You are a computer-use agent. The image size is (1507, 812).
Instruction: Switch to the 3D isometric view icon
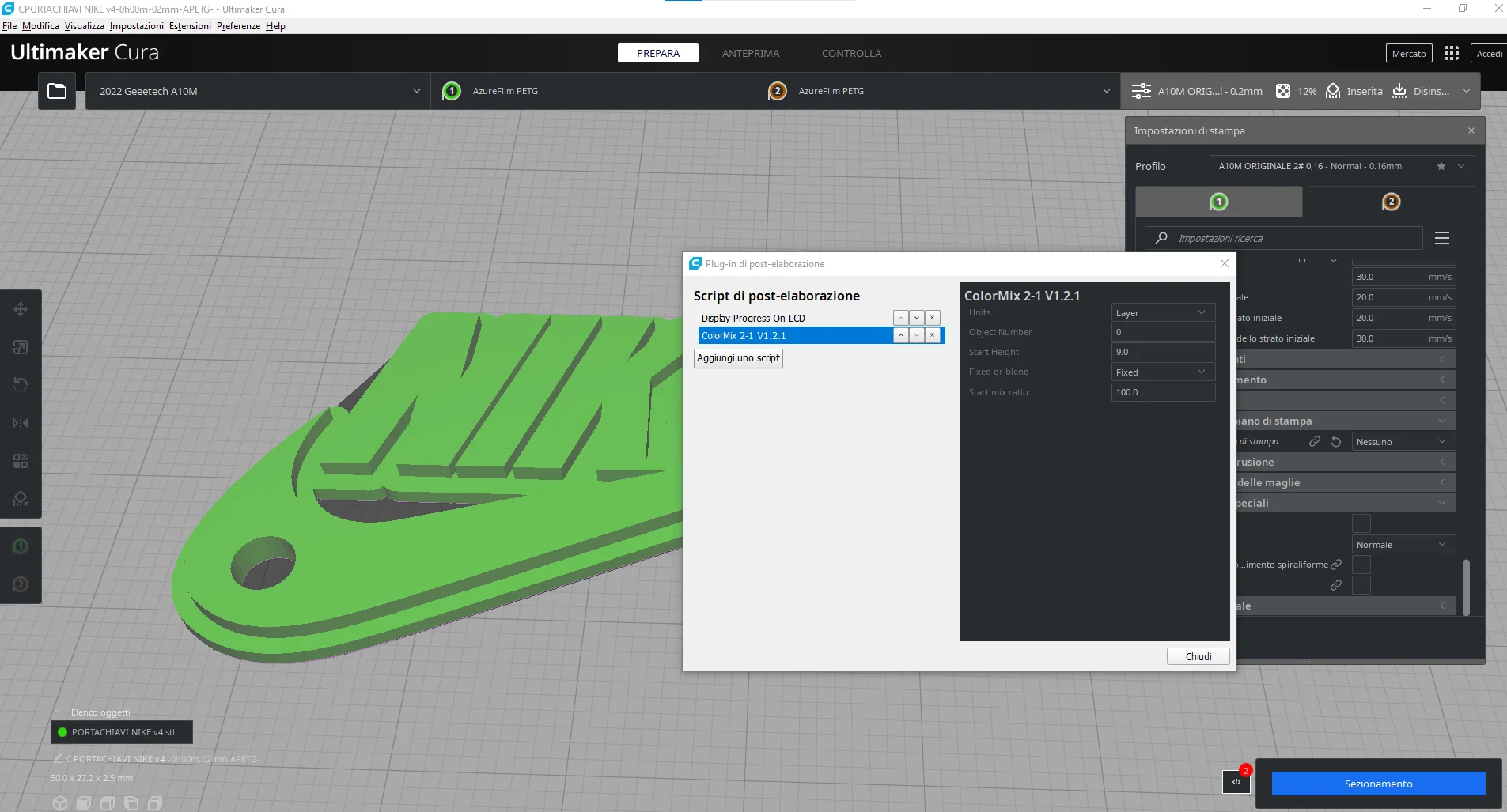click(x=60, y=803)
